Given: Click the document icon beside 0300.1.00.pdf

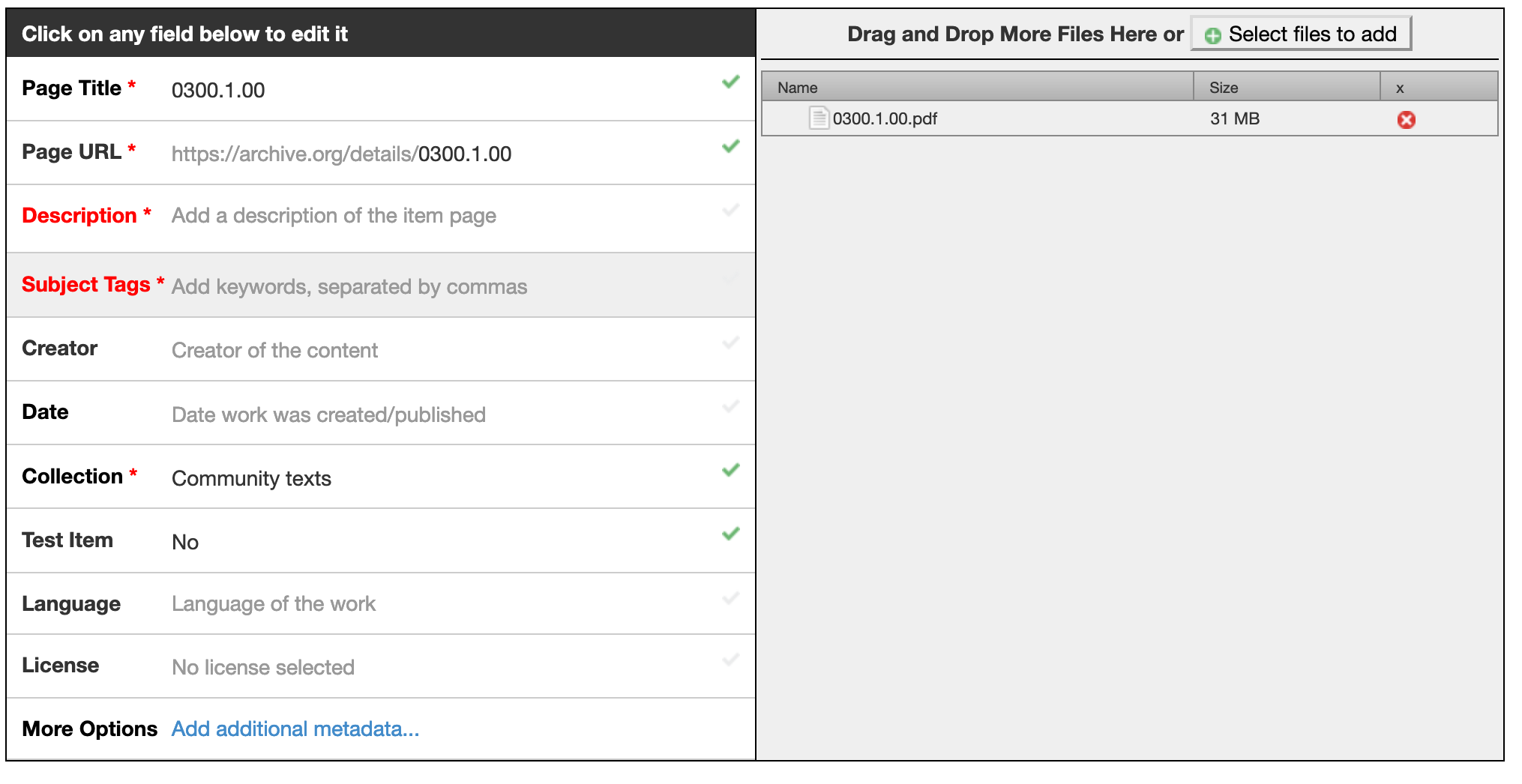Looking at the screenshot, I should [x=818, y=118].
